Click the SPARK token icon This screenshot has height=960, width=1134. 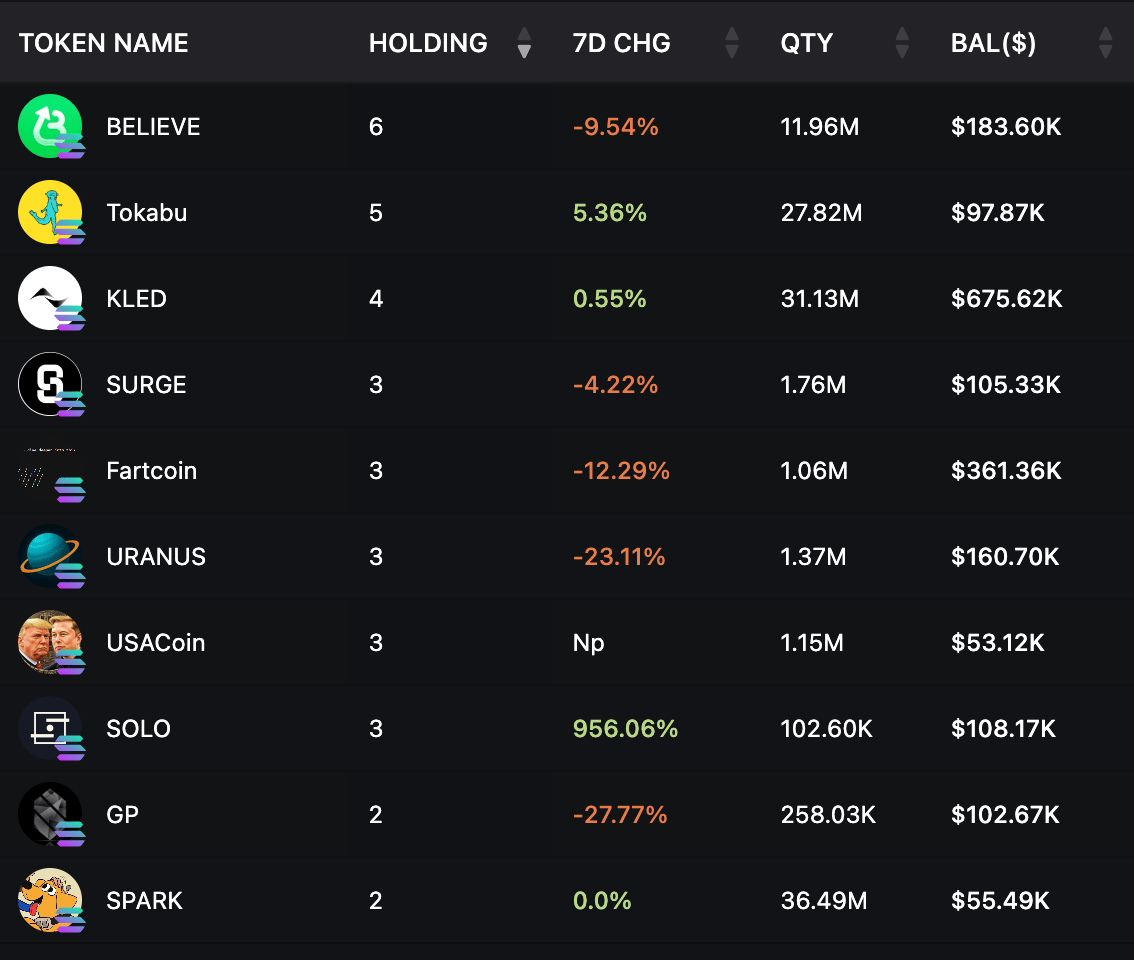click(49, 900)
